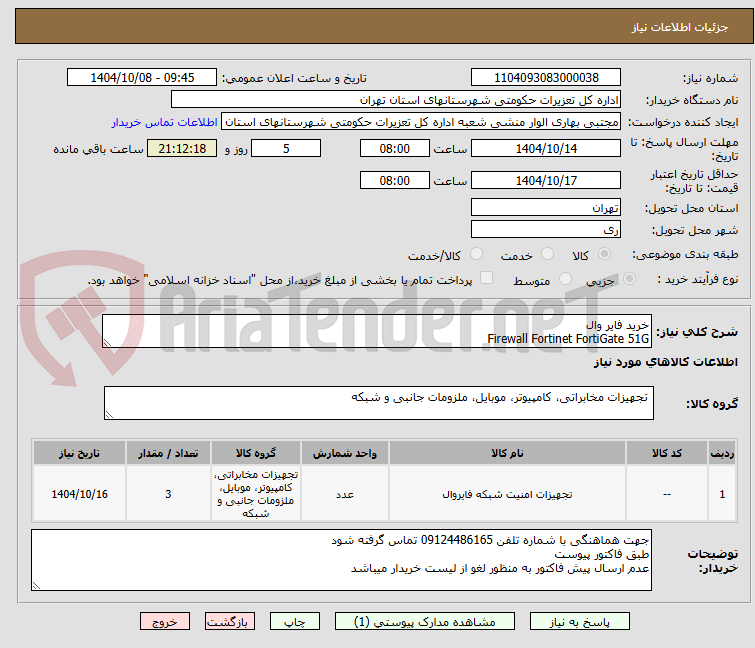Viewport: 755px width, 648px height.
Task: Click the واحد شمارش column header
Action: click(345, 453)
